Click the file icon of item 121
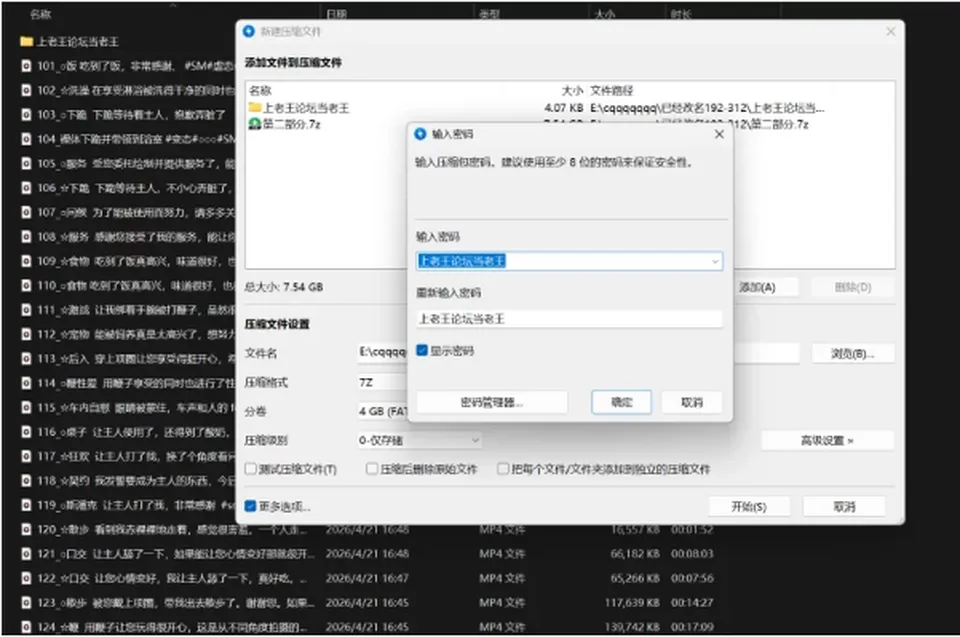The image size is (960, 637). [x=26, y=554]
